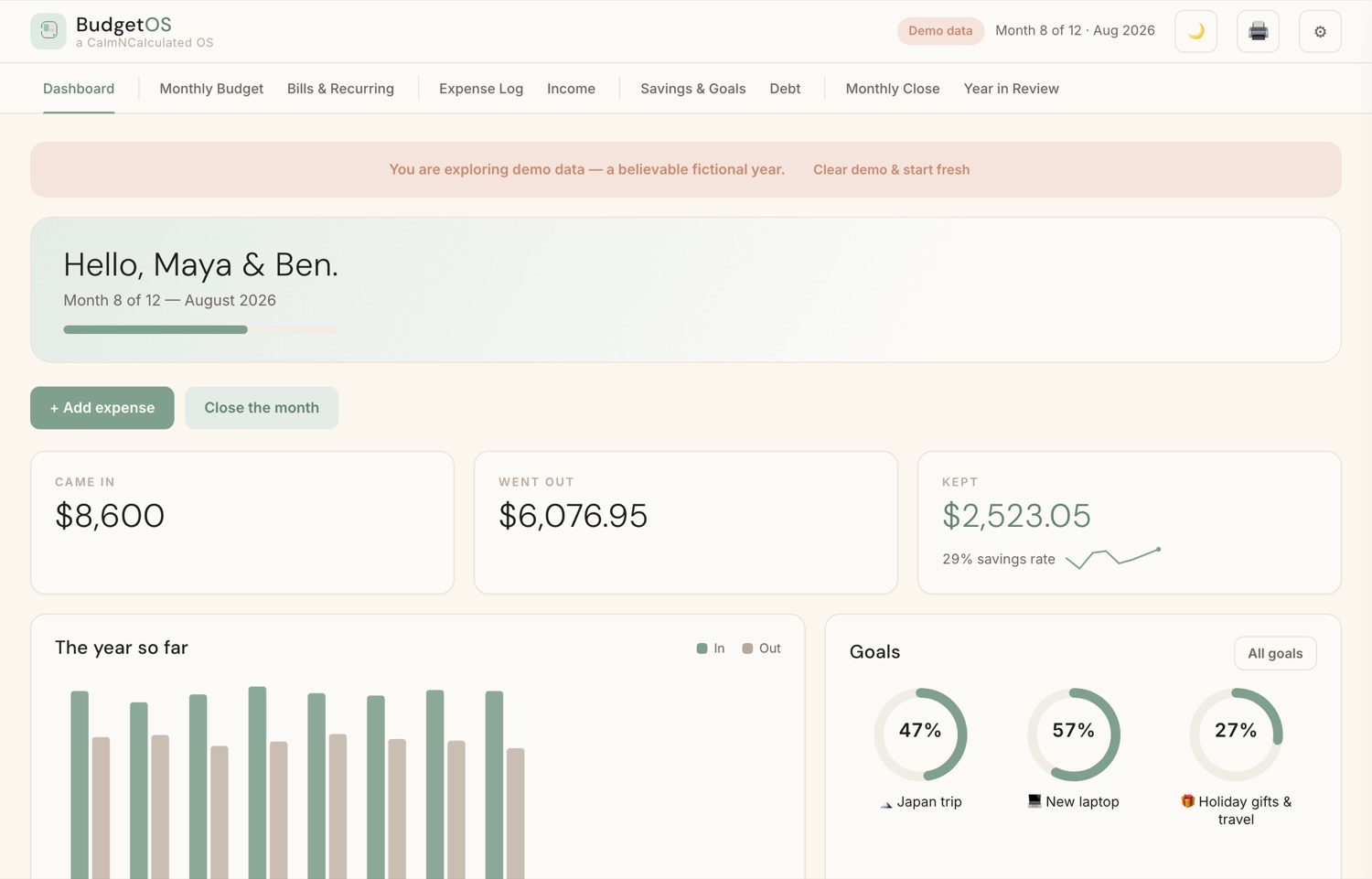The image size is (1372, 879).
Task: Click the Japan trip label
Action: click(929, 801)
